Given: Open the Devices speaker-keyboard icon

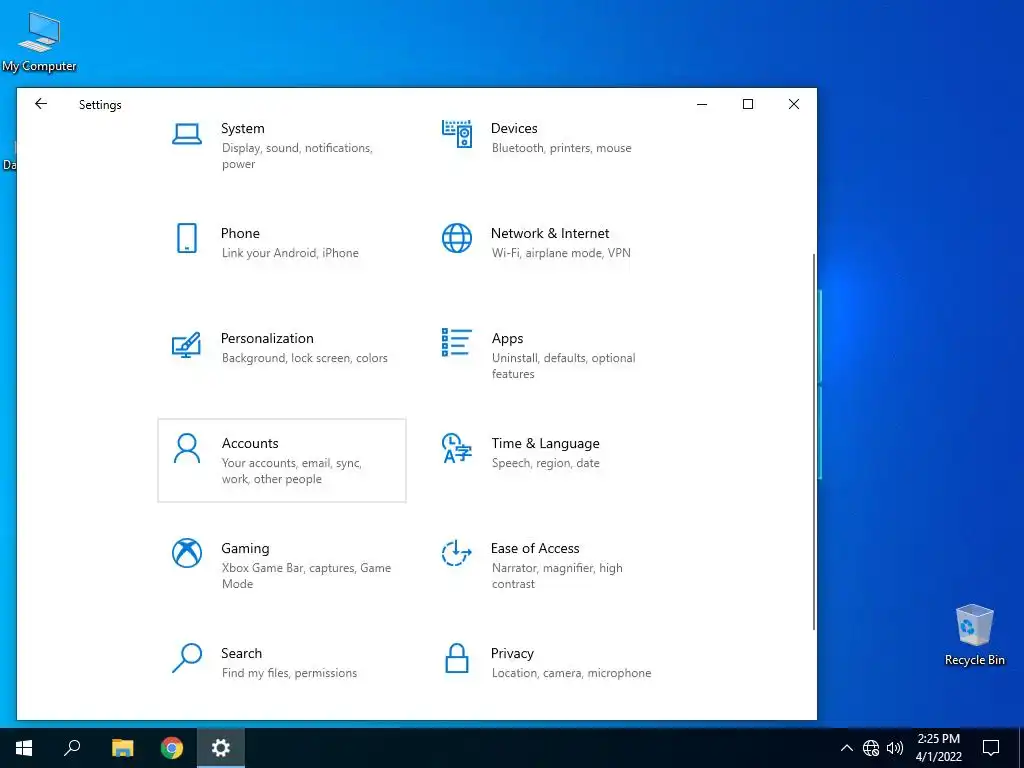Looking at the screenshot, I should pyautogui.click(x=456, y=134).
